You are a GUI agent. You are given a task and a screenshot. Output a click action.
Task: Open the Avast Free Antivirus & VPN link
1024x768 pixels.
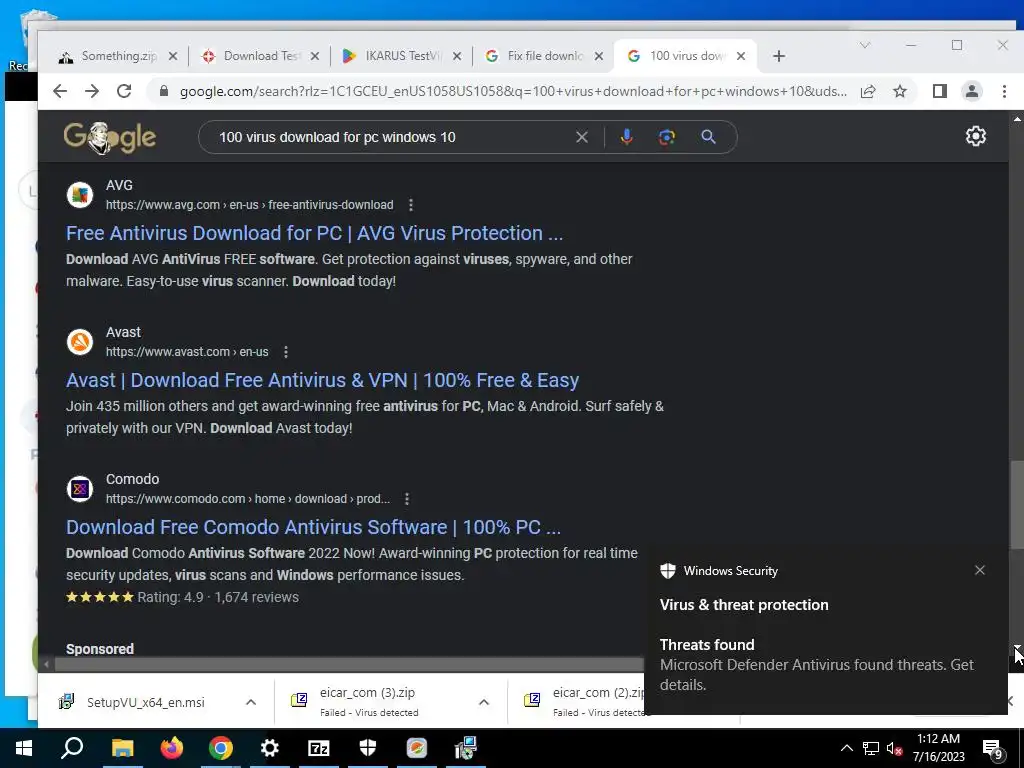[323, 380]
